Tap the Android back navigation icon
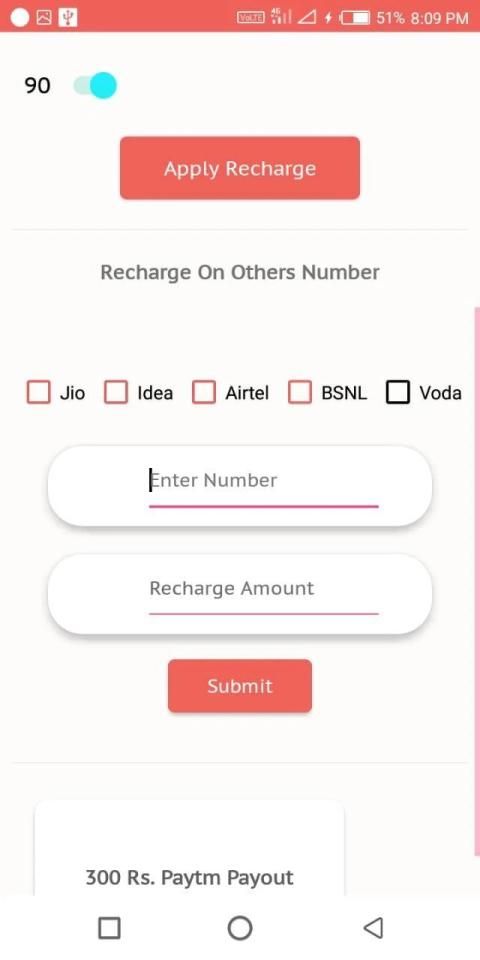The image size is (480, 960). coord(373,928)
